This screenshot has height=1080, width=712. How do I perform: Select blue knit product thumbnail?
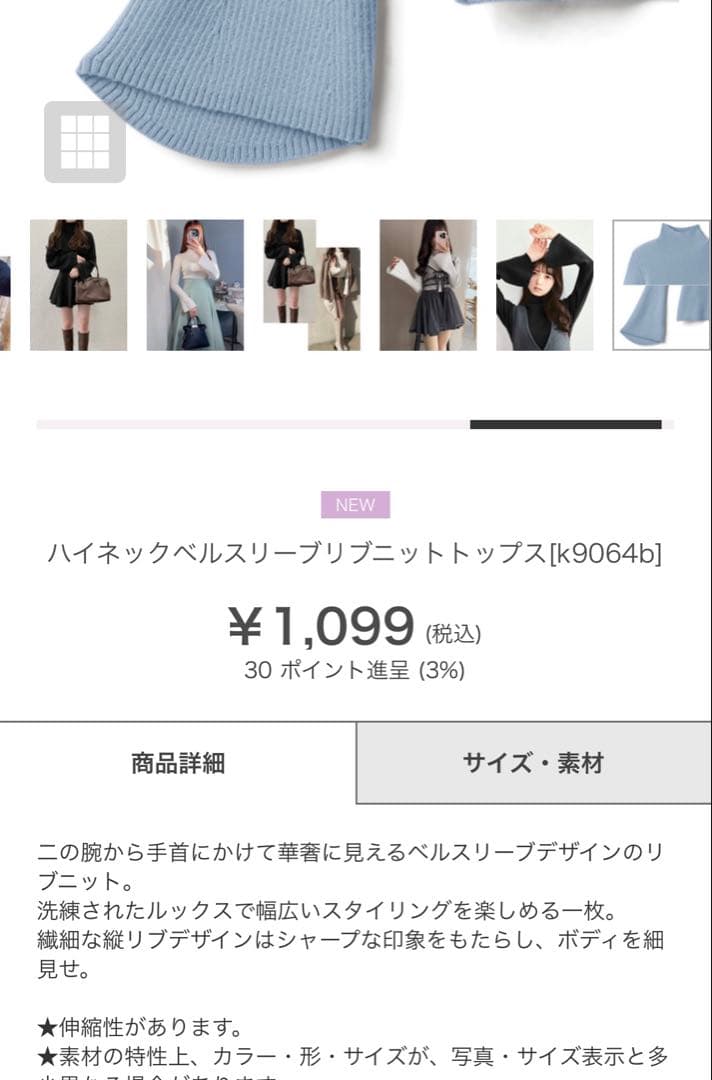[662, 285]
